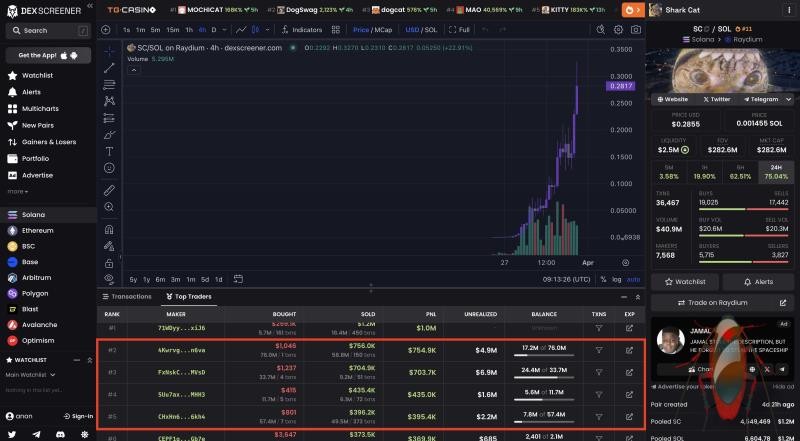
Task: Select the 24H stats period
Action: (776, 172)
